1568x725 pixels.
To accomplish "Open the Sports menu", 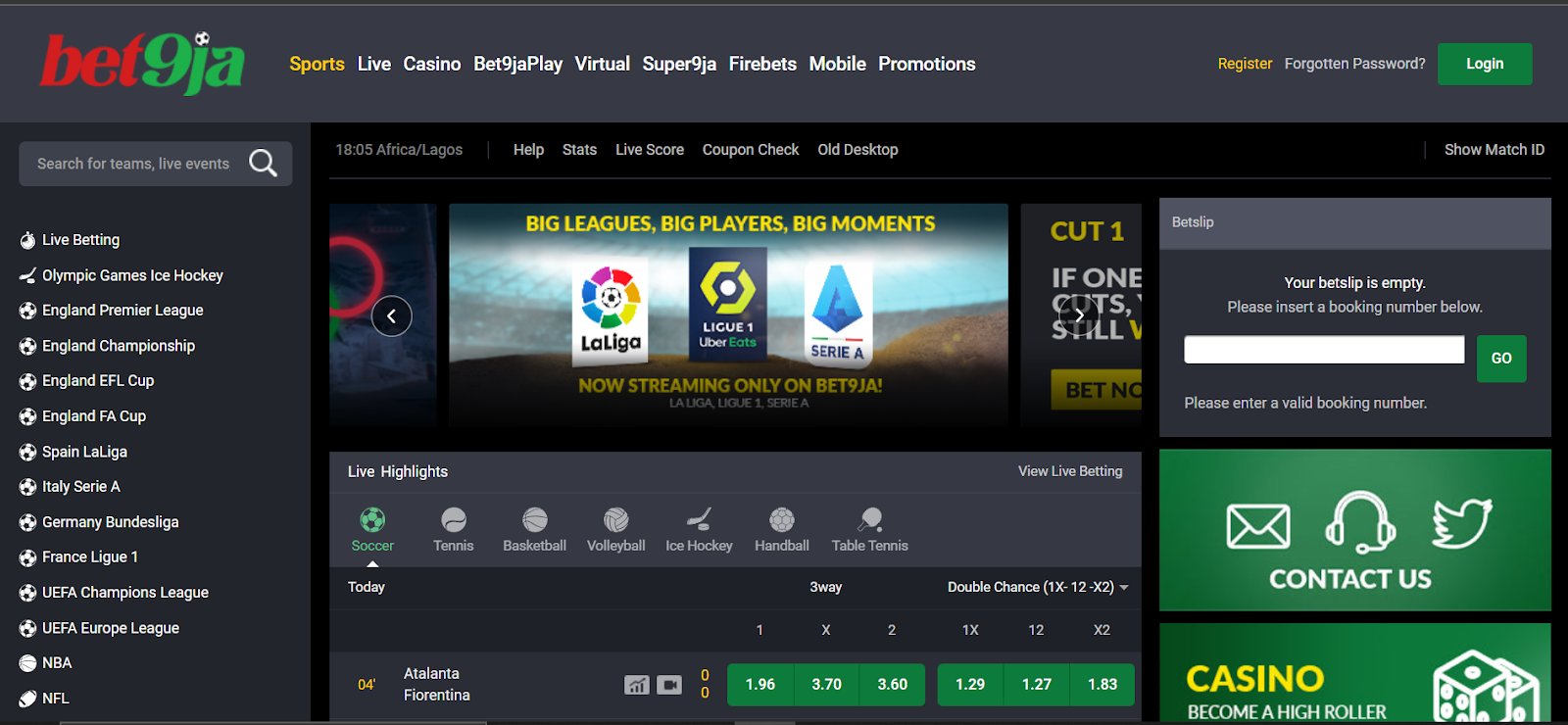I will [317, 64].
